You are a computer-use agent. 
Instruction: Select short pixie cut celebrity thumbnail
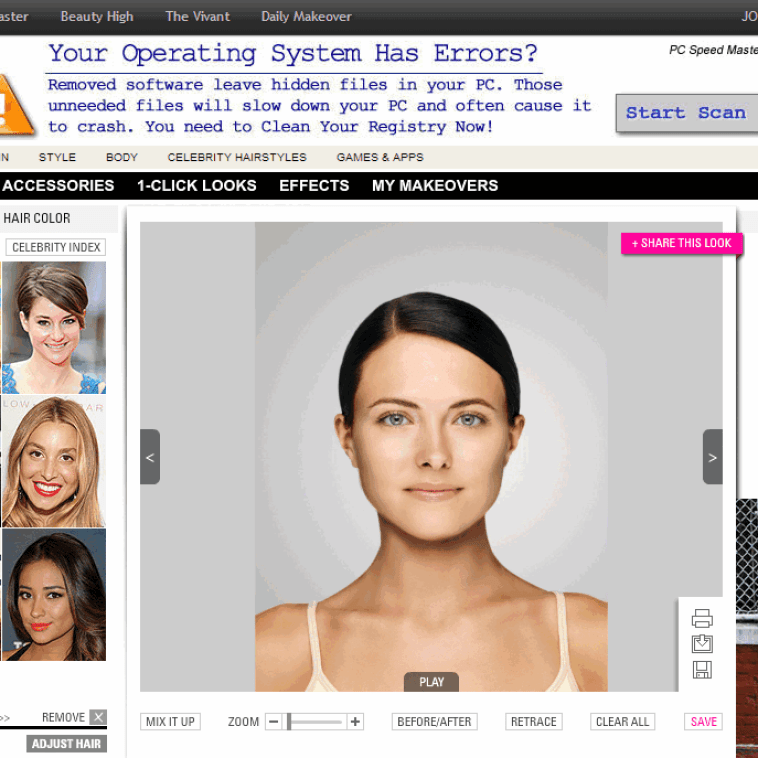point(54,327)
